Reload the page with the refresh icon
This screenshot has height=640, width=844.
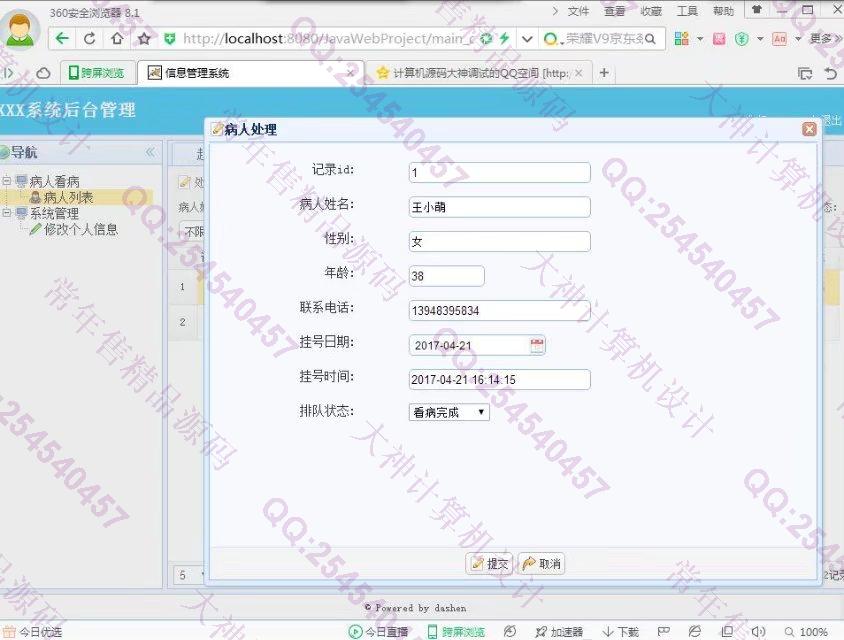[90, 39]
